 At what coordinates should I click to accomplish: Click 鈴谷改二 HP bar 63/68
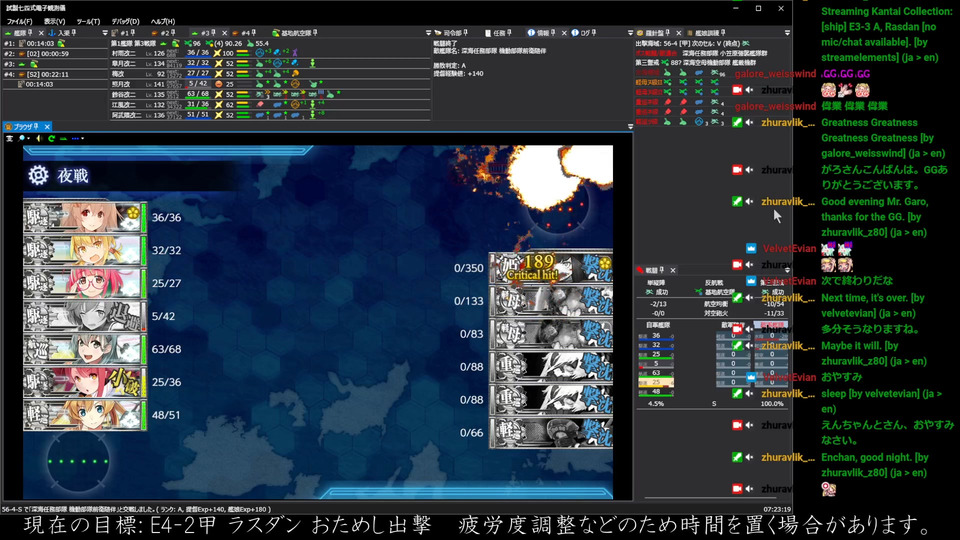point(198,94)
